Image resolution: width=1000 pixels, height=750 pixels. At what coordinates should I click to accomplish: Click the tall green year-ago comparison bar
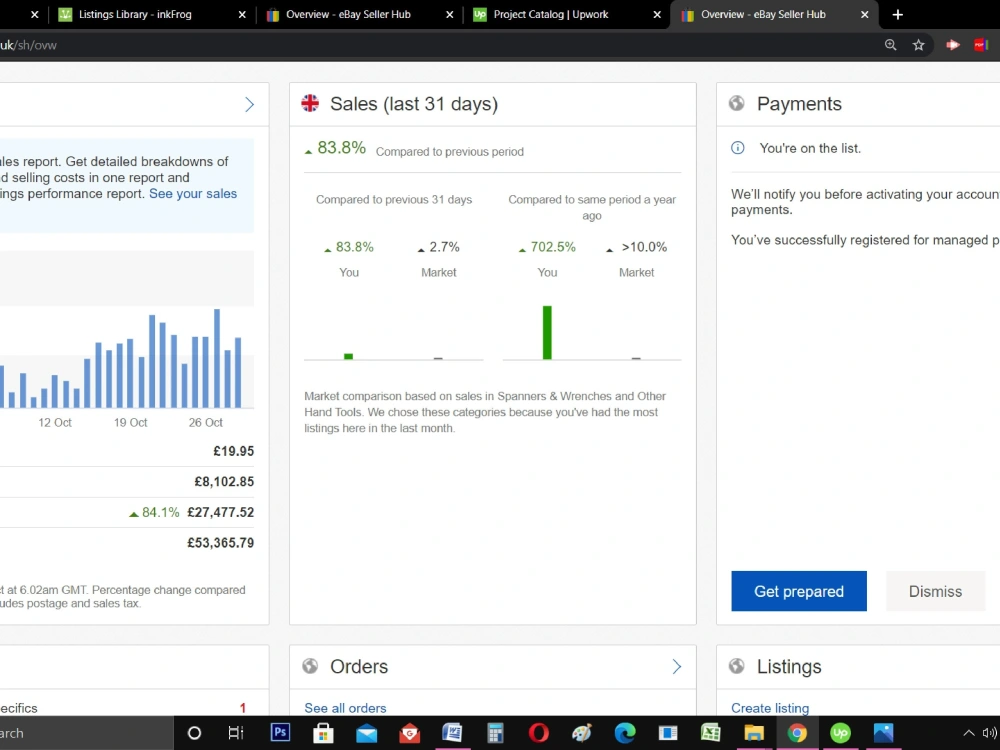pyautogui.click(x=547, y=332)
